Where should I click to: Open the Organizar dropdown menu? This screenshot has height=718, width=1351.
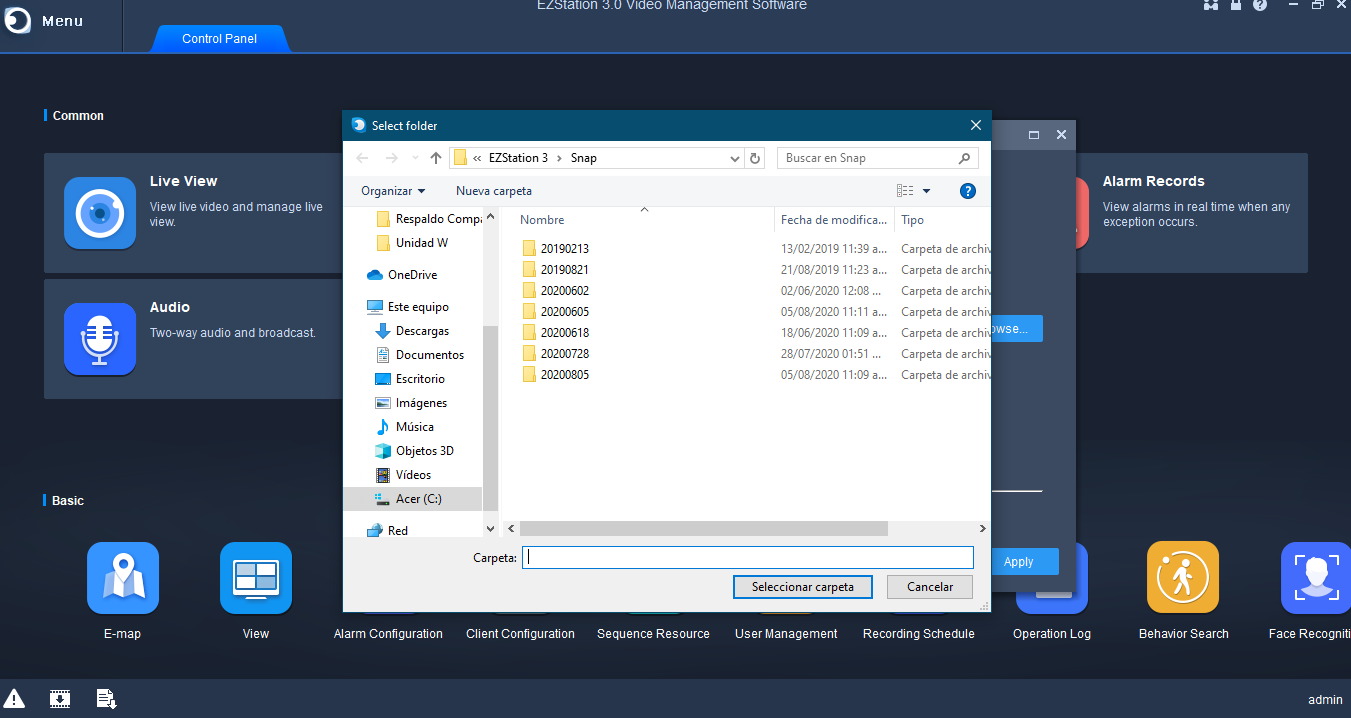(393, 191)
